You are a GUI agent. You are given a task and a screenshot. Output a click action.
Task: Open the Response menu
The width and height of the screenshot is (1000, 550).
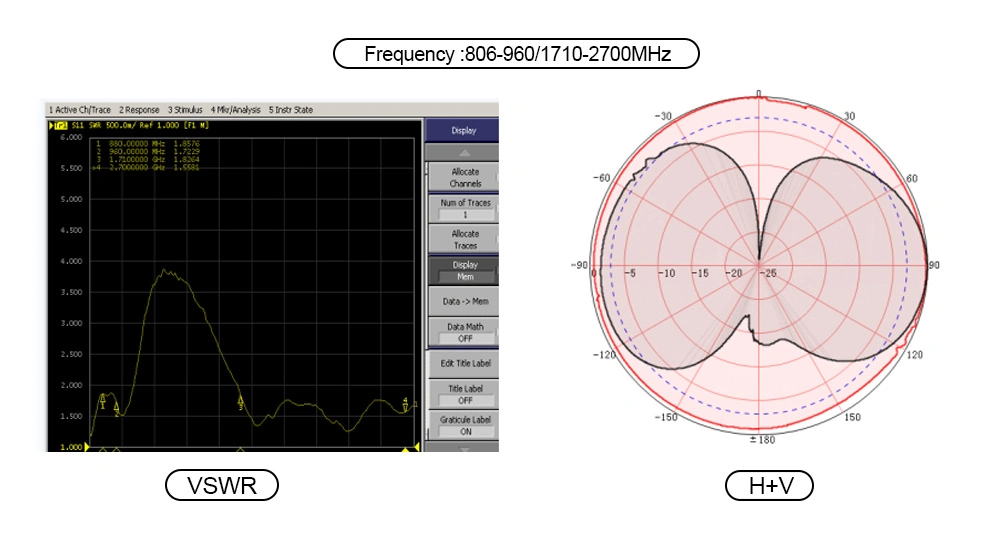[x=139, y=110]
